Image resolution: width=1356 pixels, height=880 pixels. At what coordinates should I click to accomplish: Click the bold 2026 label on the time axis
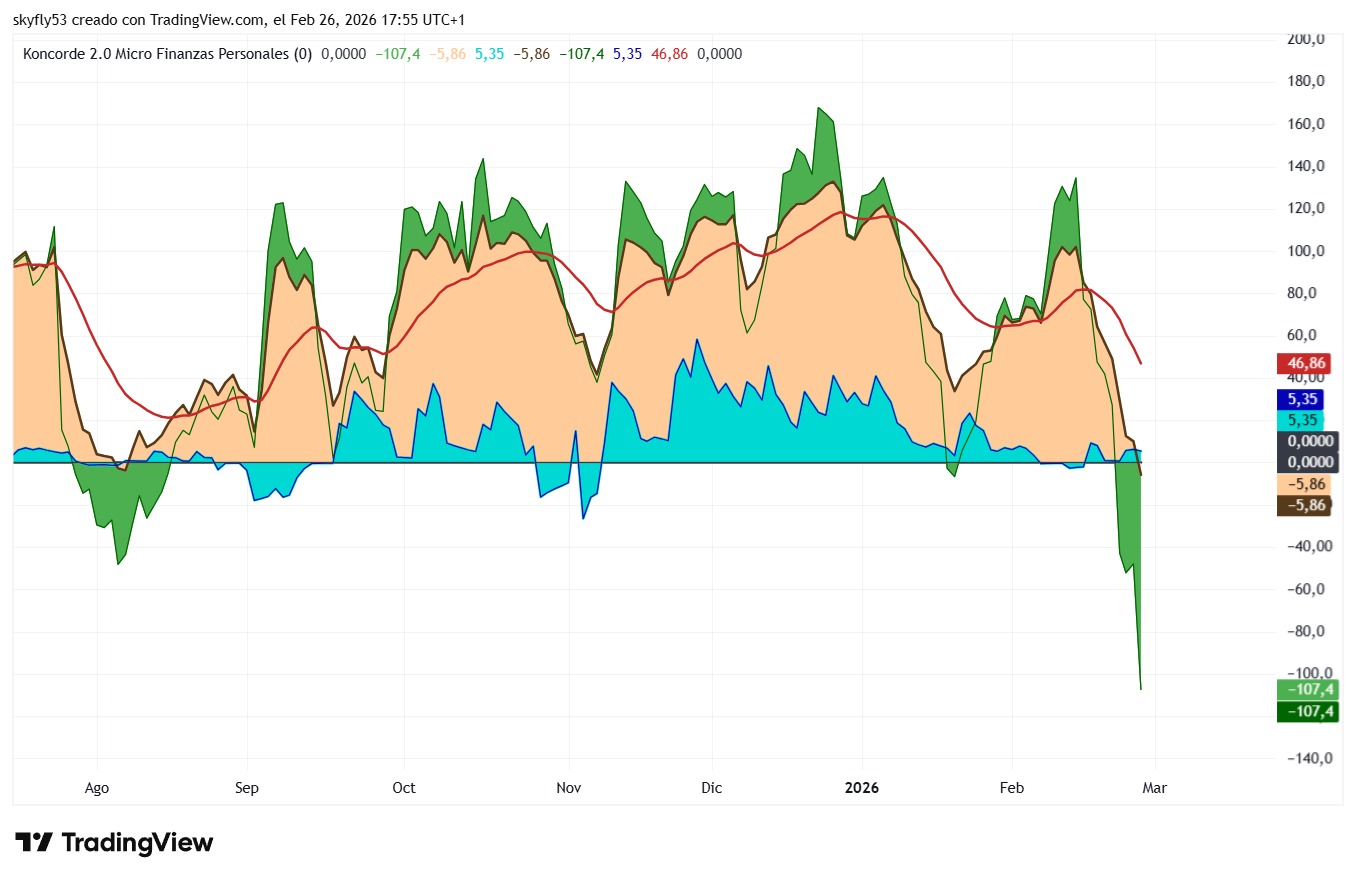(862, 788)
